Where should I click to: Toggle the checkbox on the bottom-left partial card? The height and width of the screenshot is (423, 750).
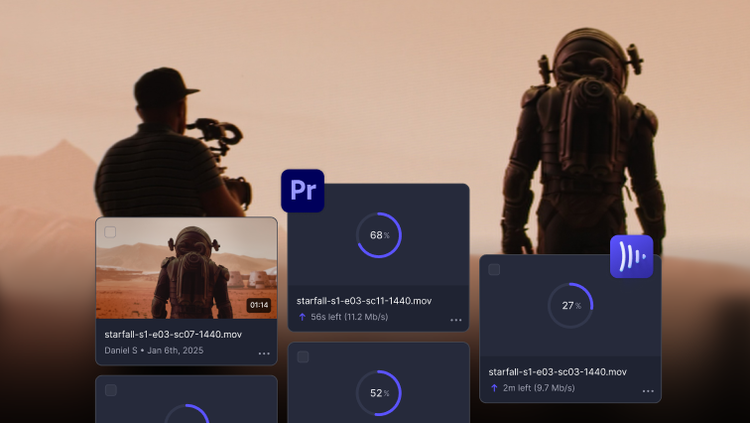(110, 390)
